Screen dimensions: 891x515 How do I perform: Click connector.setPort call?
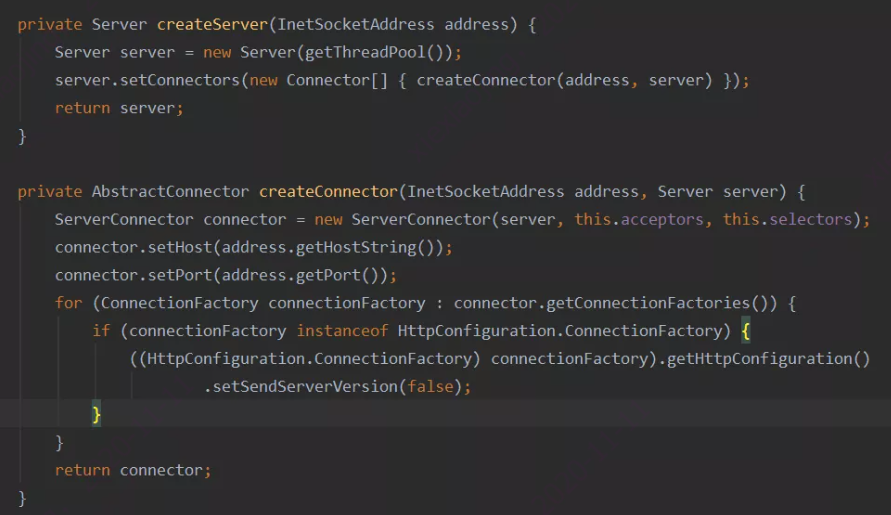point(133,275)
